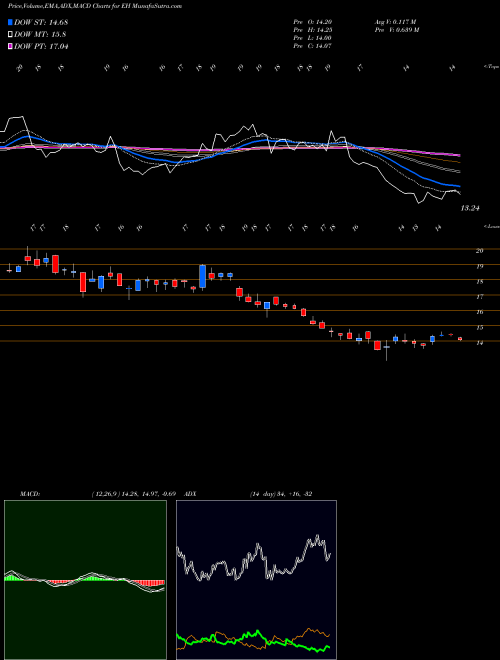Click the '<Lows' row label
Viewport: 500px width, 660px height.
click(x=491, y=226)
